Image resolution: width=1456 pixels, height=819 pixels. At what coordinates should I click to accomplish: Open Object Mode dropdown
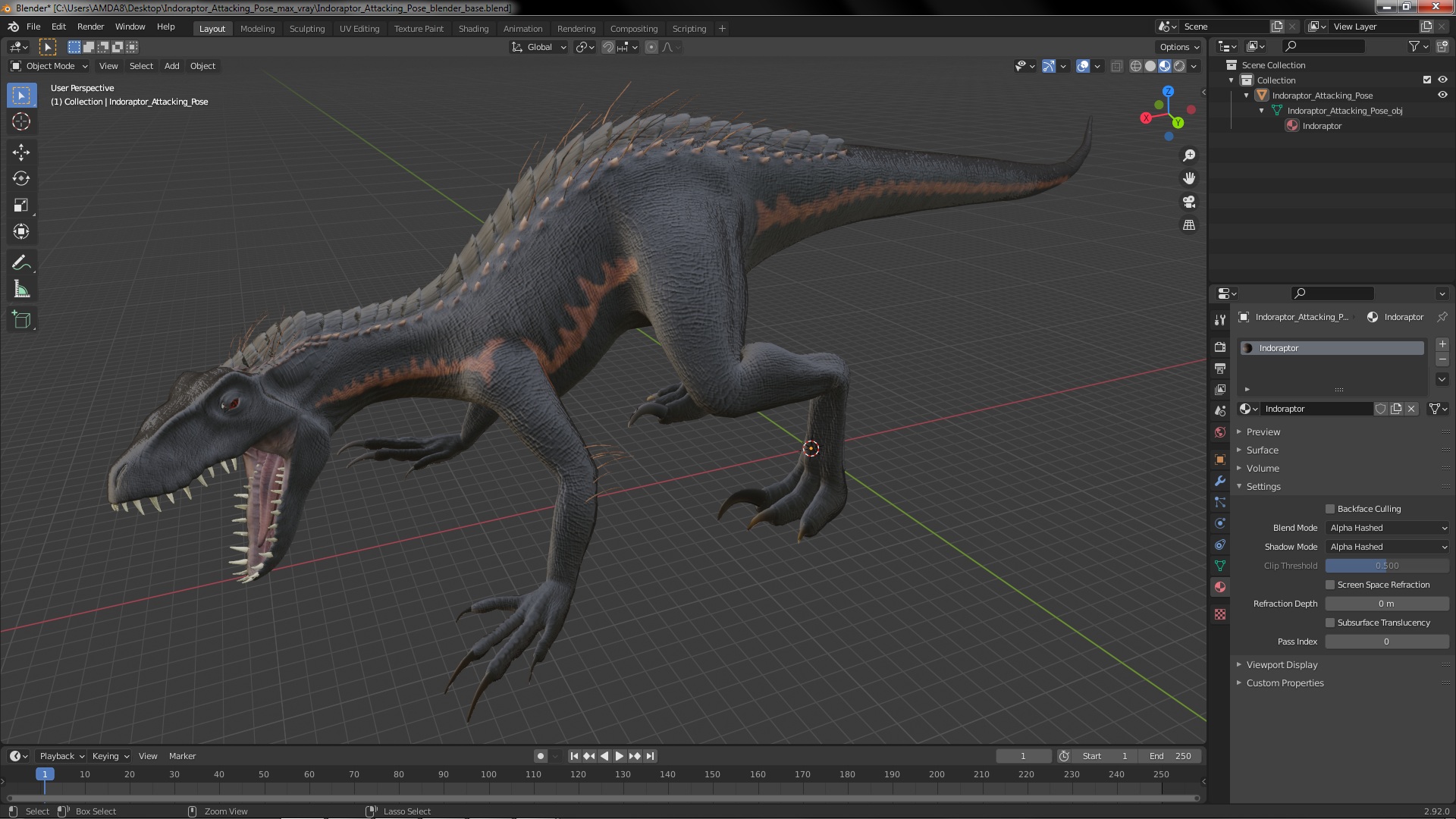[49, 66]
